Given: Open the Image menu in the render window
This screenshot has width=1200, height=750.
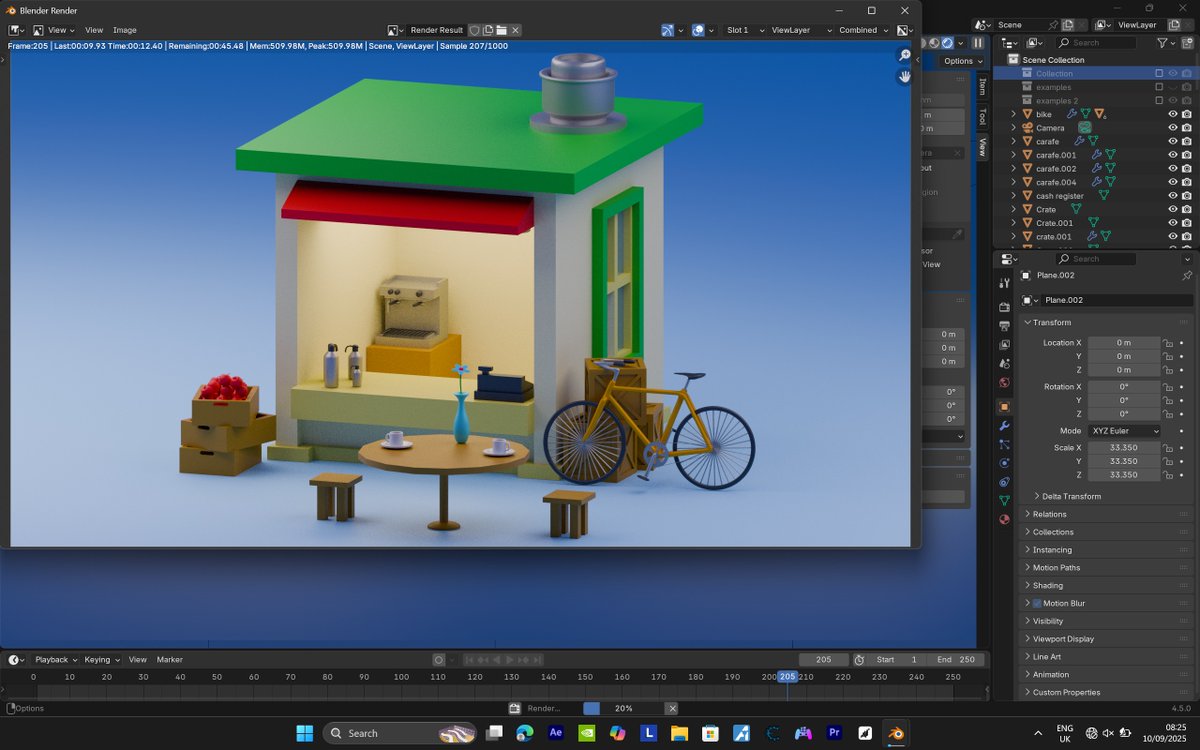Looking at the screenshot, I should 124,30.
